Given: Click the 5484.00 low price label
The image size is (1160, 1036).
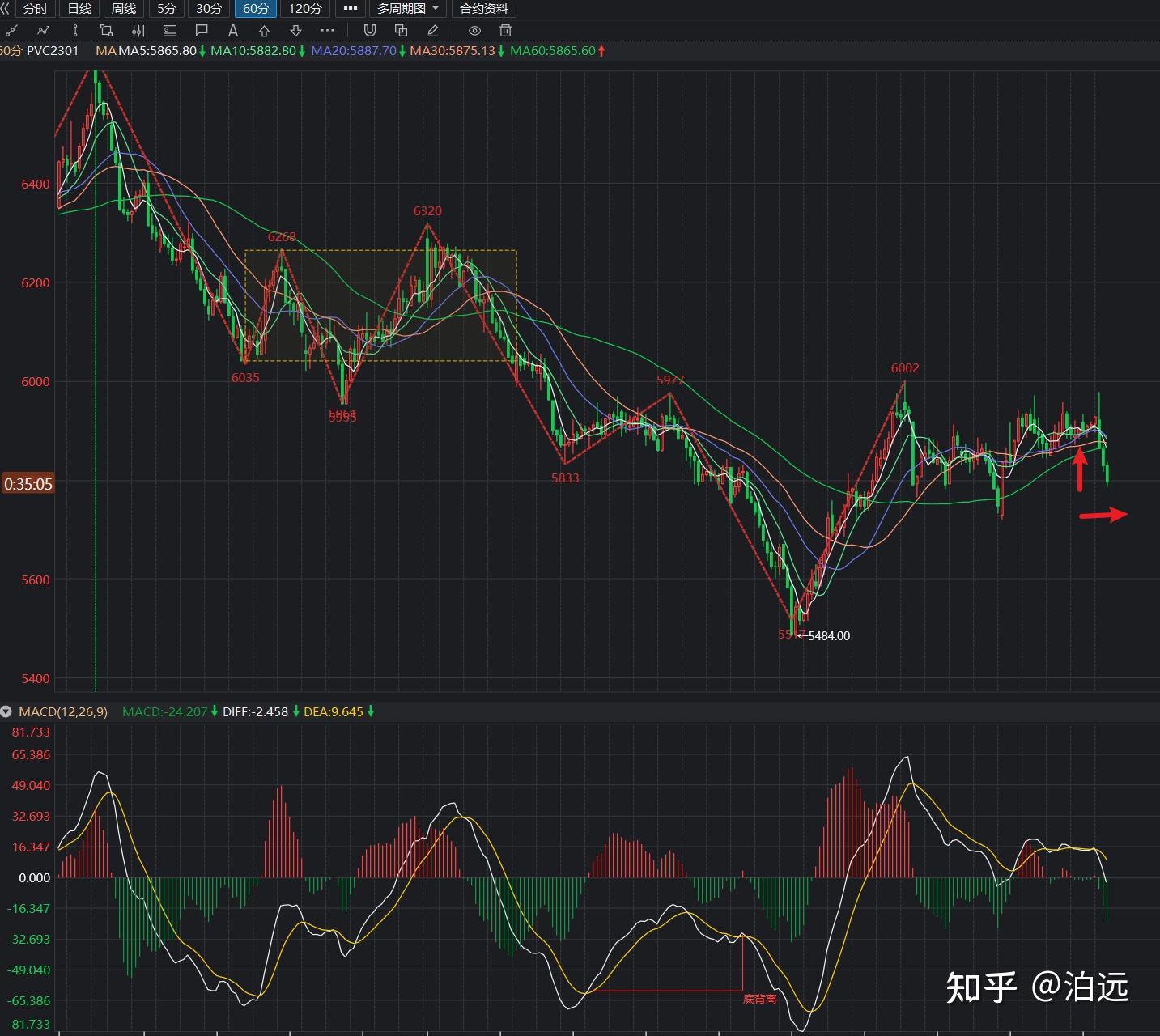Looking at the screenshot, I should click(829, 636).
